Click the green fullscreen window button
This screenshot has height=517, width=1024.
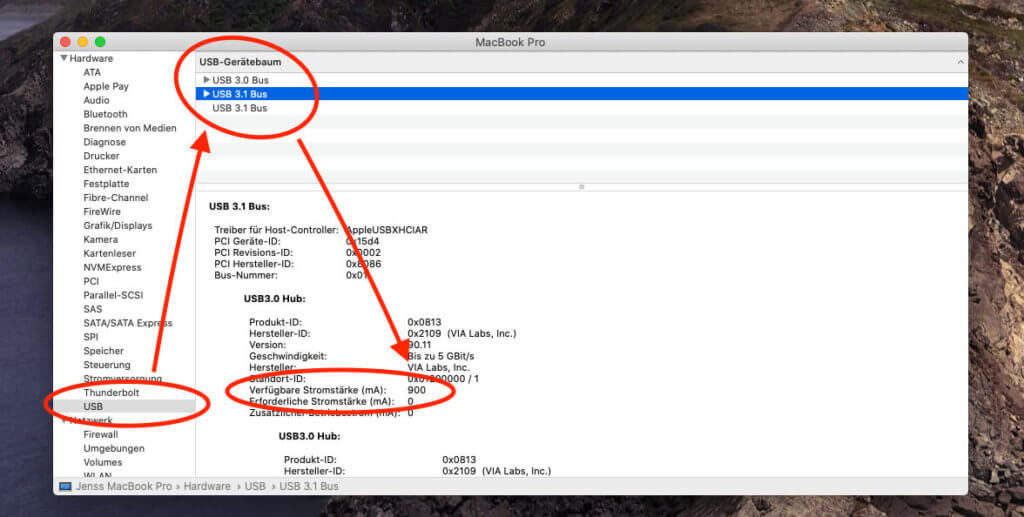tap(100, 42)
